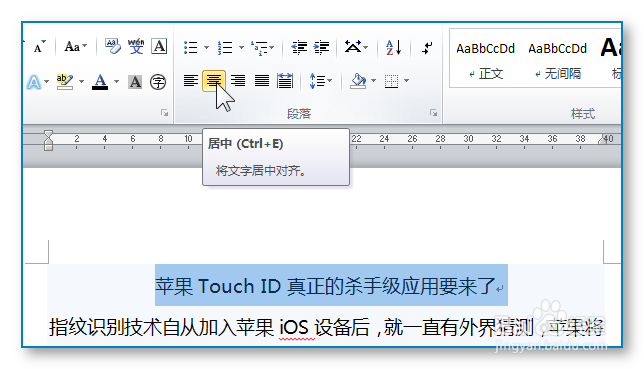This screenshot has width=644, height=369.
Task: Expand Asian Layout dropdown arrow
Action: coord(366,47)
